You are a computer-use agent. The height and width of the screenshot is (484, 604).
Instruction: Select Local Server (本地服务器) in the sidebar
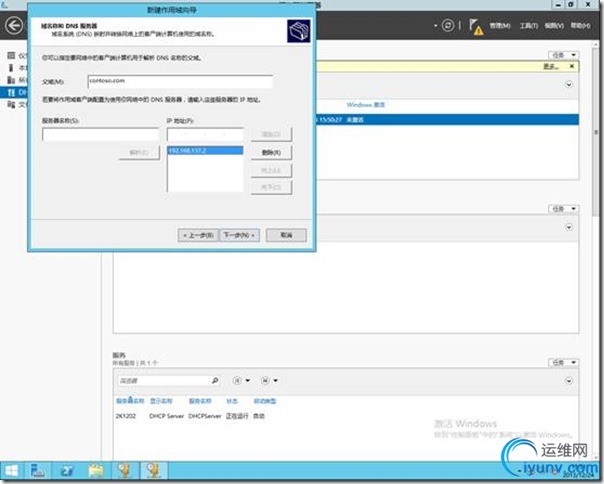coord(17,68)
